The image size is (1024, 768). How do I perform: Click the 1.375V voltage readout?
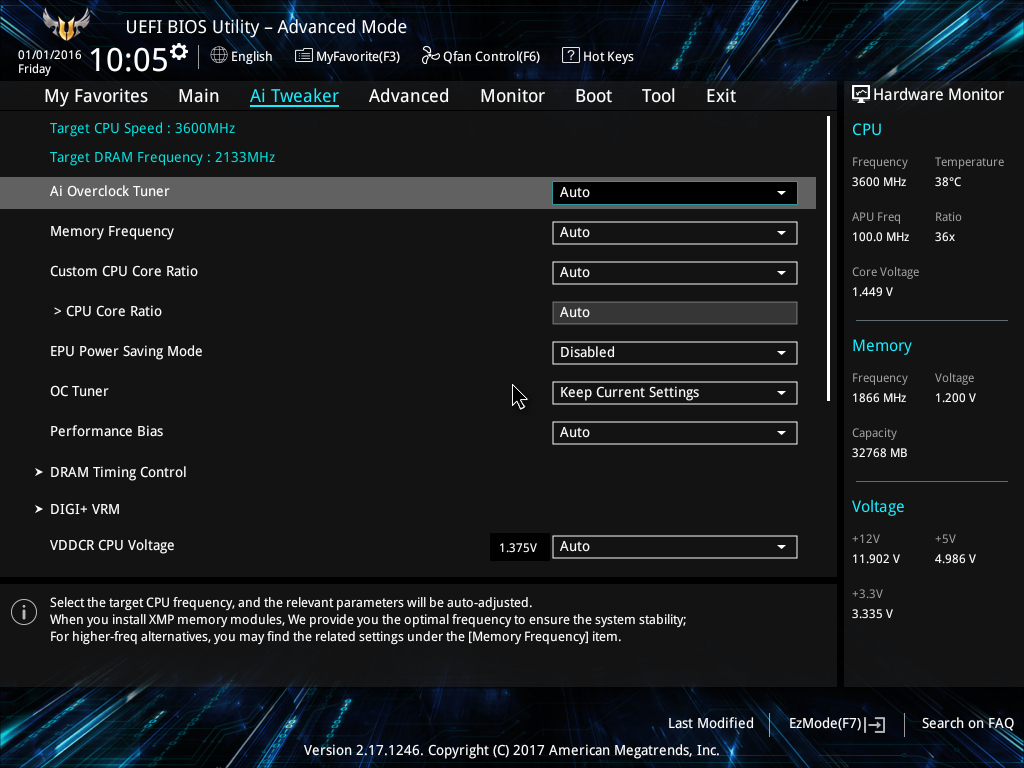(518, 547)
